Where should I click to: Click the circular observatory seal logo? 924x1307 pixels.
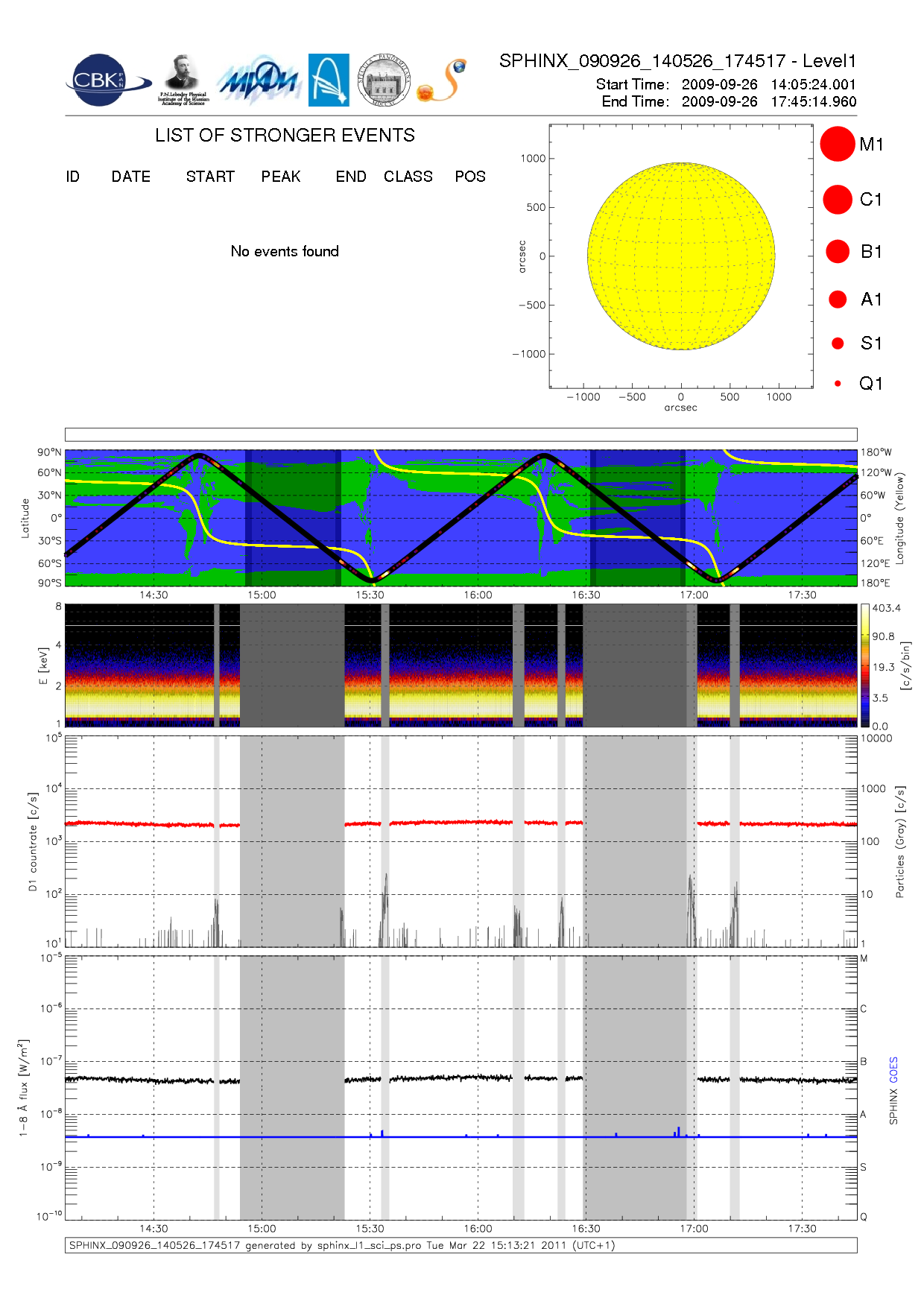coord(384,80)
